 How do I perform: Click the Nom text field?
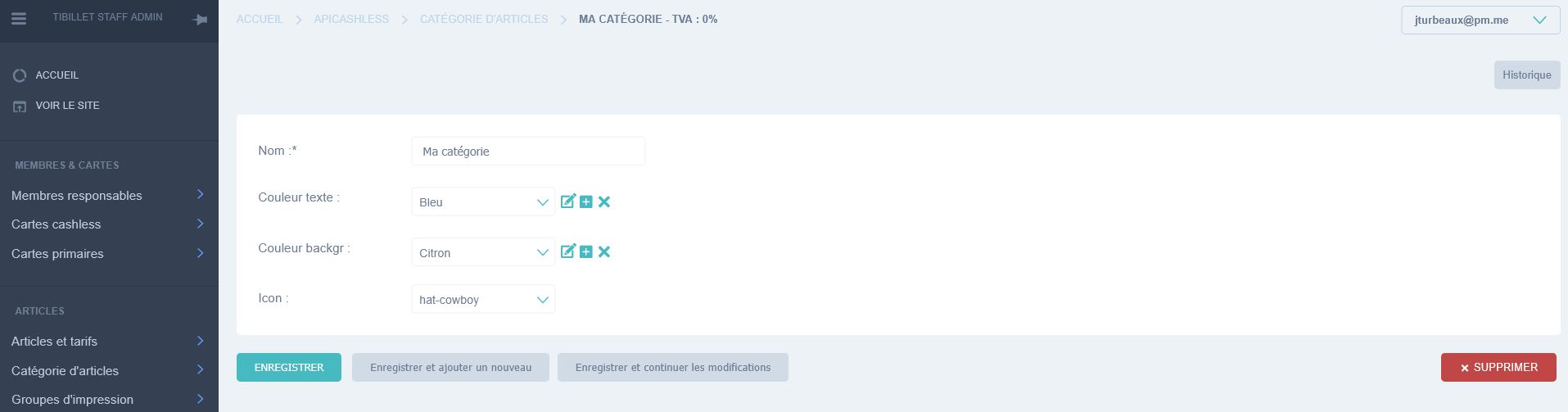(x=528, y=152)
